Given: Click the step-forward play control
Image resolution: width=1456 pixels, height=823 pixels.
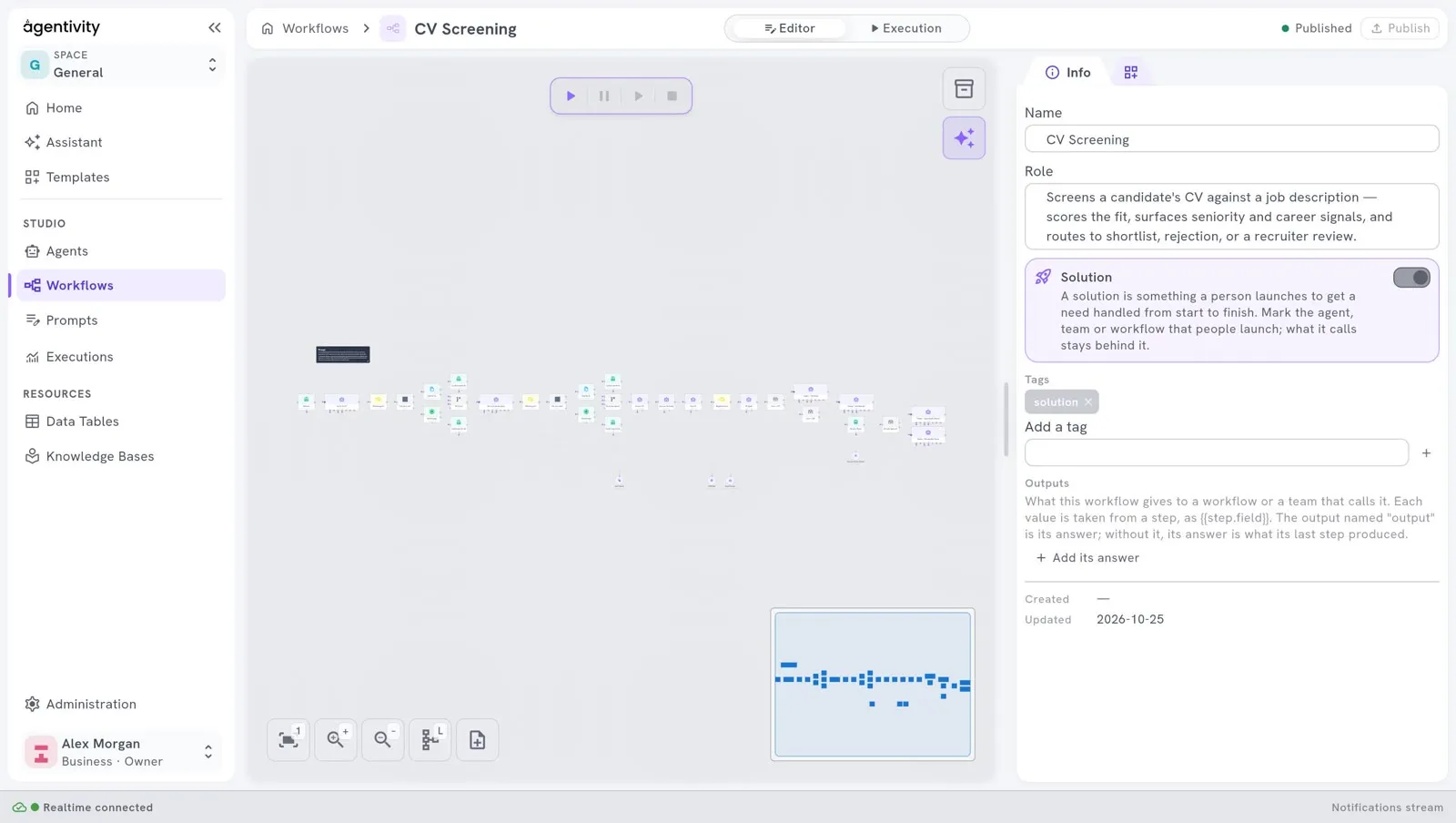Looking at the screenshot, I should (638, 96).
